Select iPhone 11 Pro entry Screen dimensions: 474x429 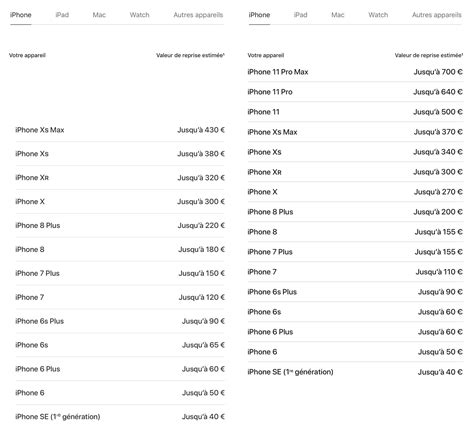point(355,92)
